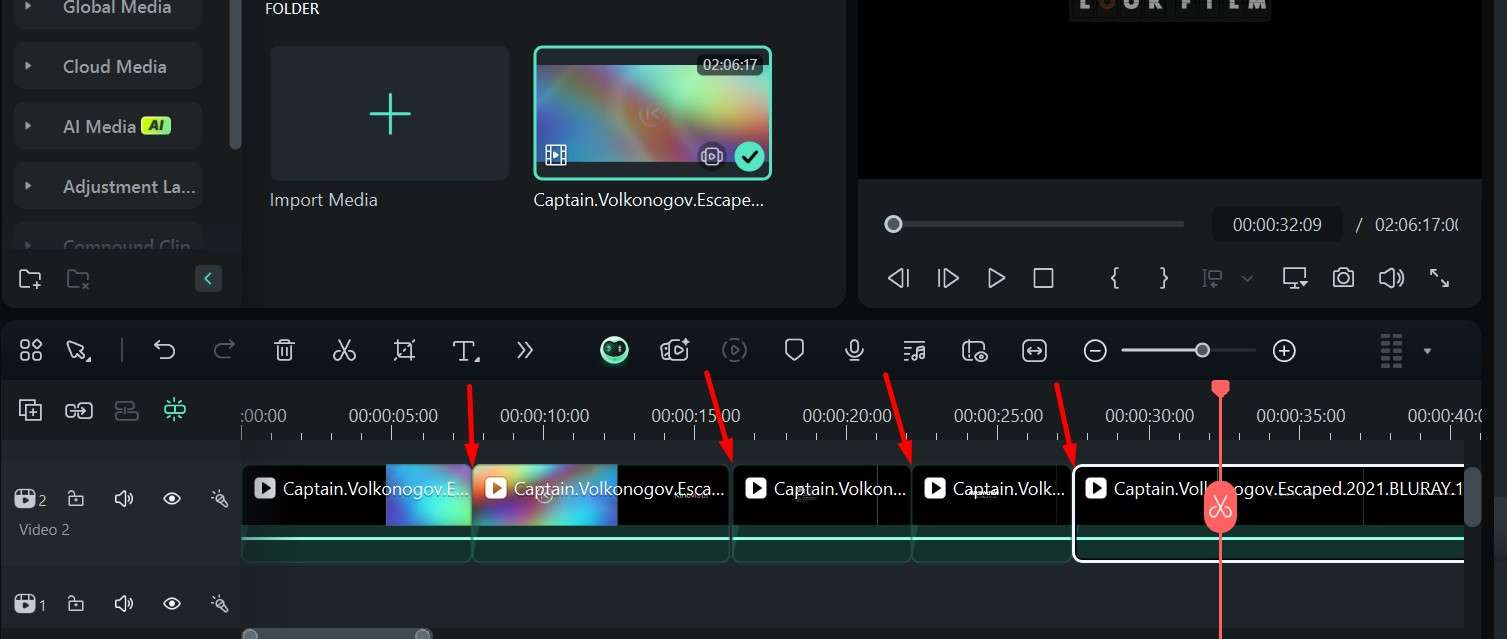Select the crop tool
This screenshot has width=1507, height=639.
(404, 350)
